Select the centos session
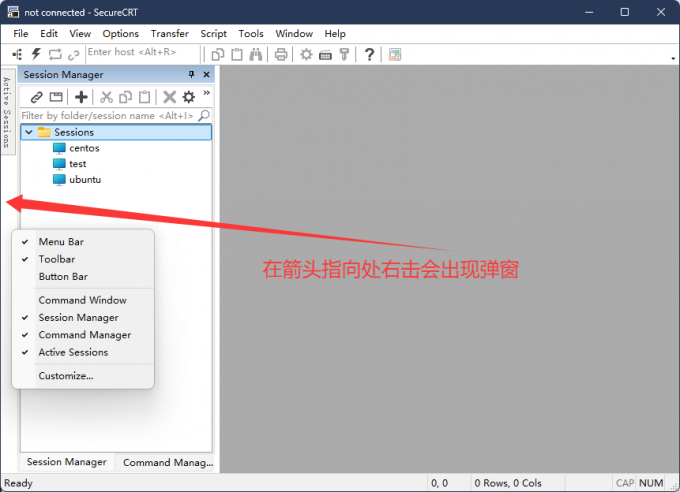This screenshot has width=680, height=492. point(84,148)
